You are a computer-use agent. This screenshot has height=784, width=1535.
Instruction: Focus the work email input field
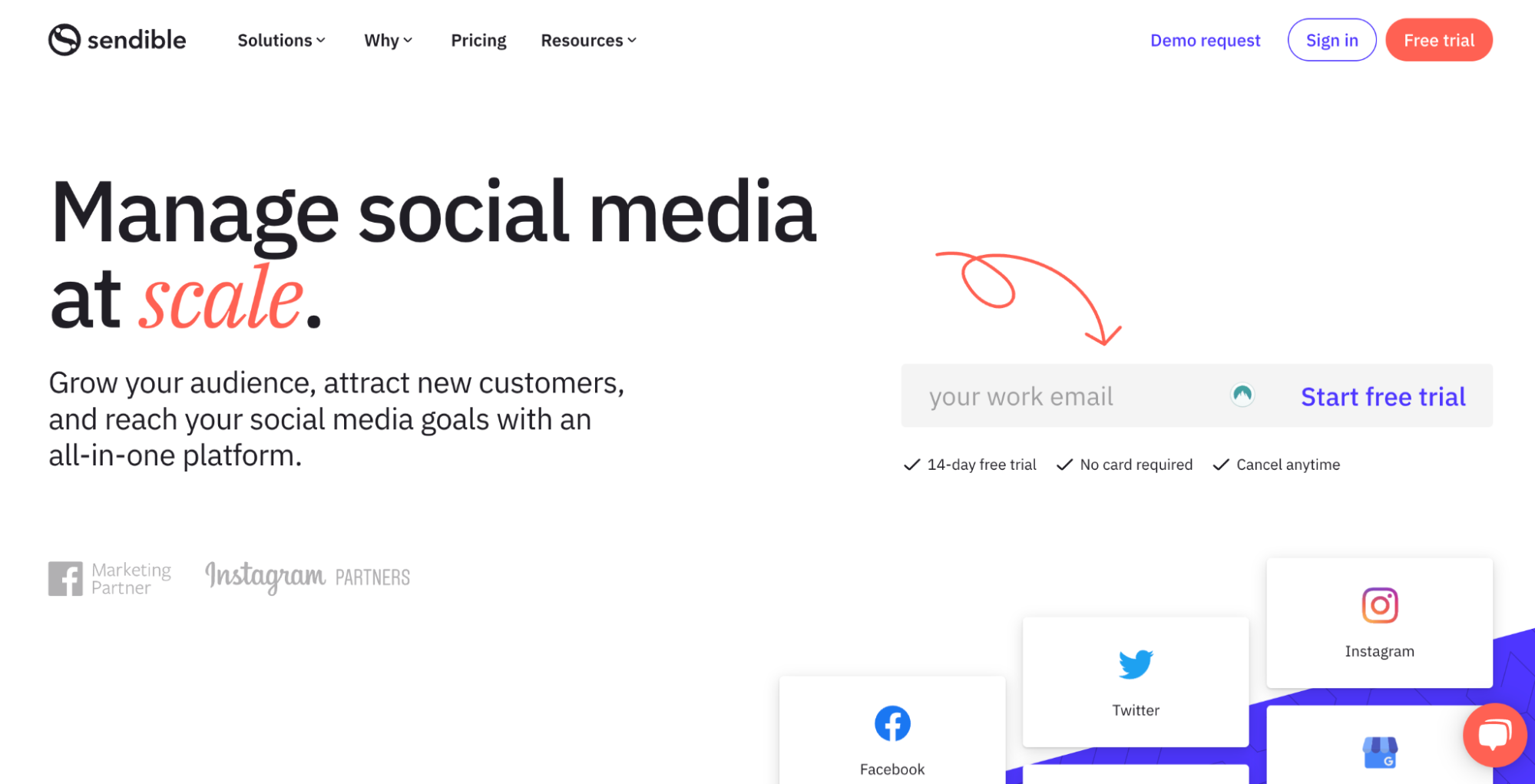coord(1060,396)
